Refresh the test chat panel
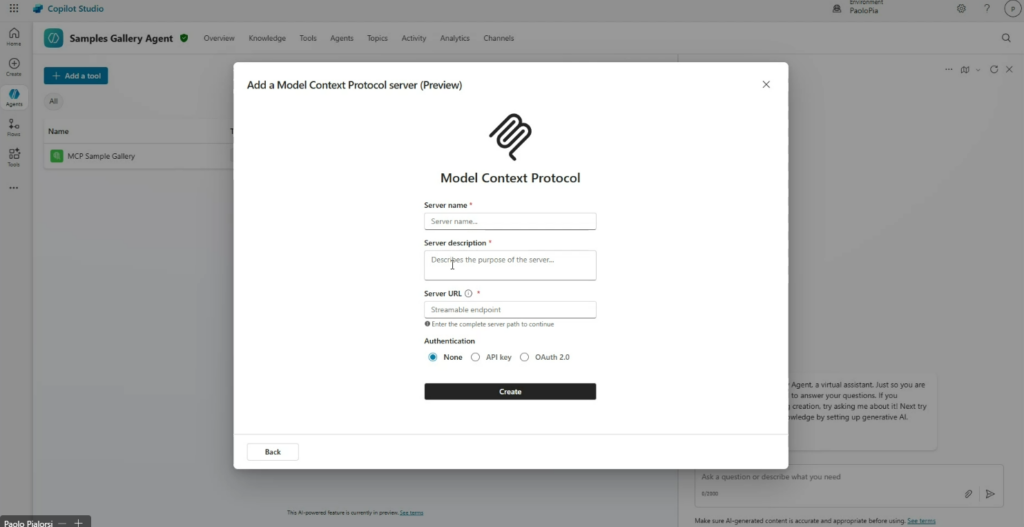This screenshot has height=527, width=1024. pos(994,69)
